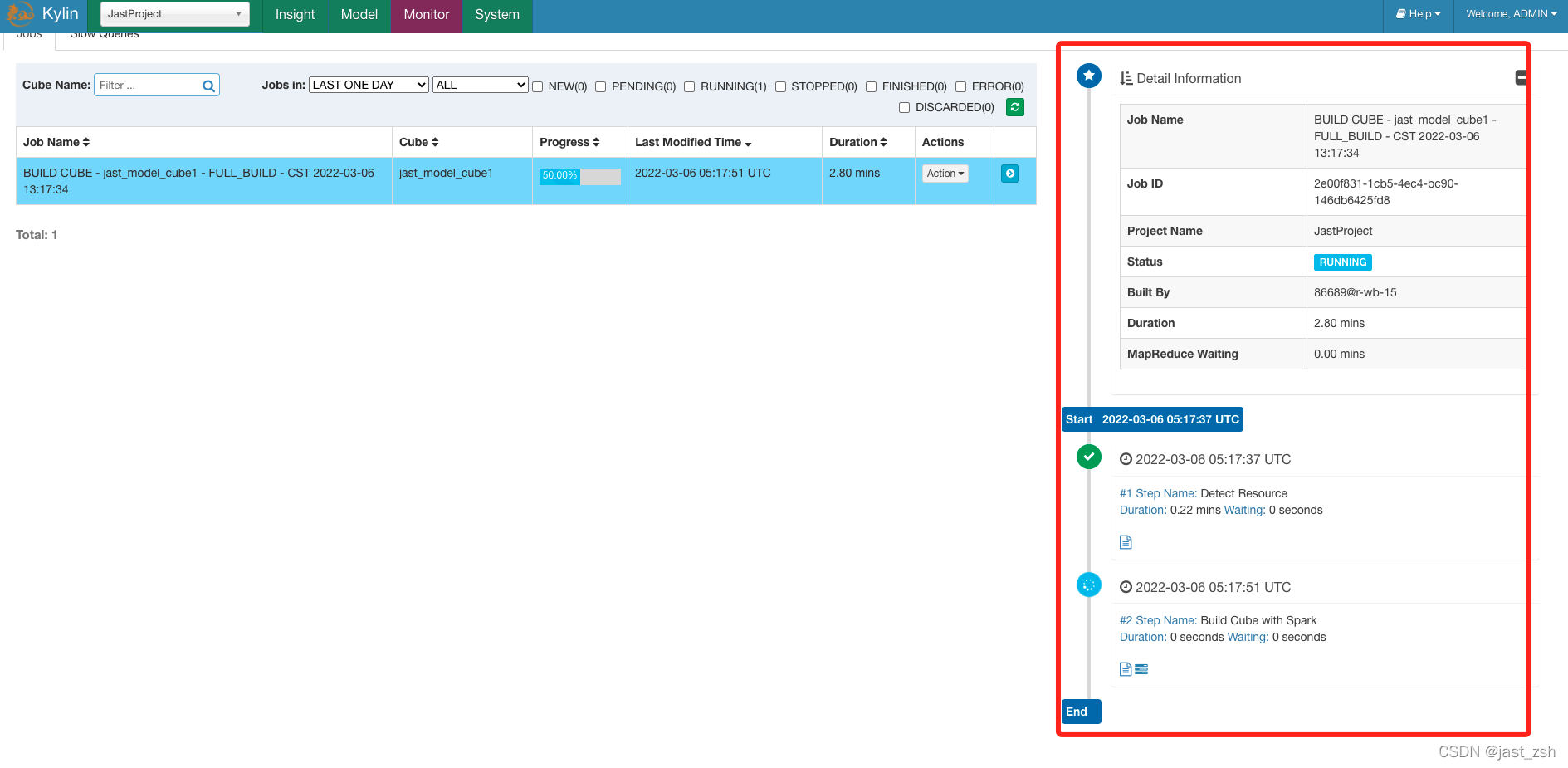Go to the Insight tab
1568x768 pixels.
(295, 15)
